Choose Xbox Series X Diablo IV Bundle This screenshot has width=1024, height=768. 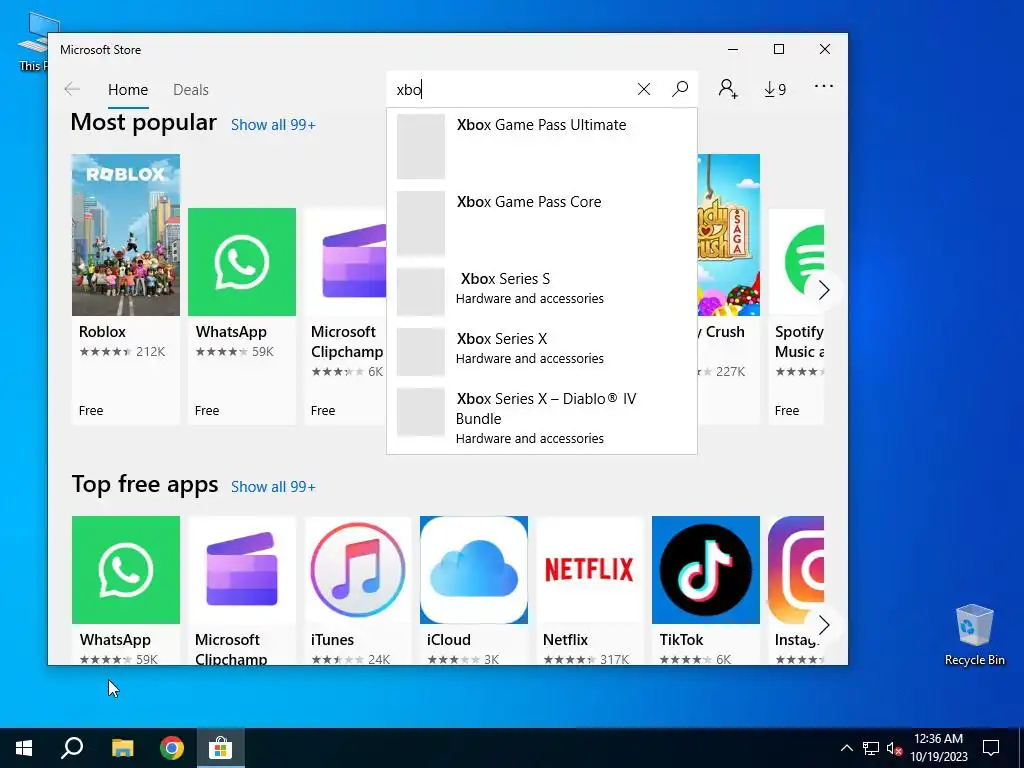542,417
